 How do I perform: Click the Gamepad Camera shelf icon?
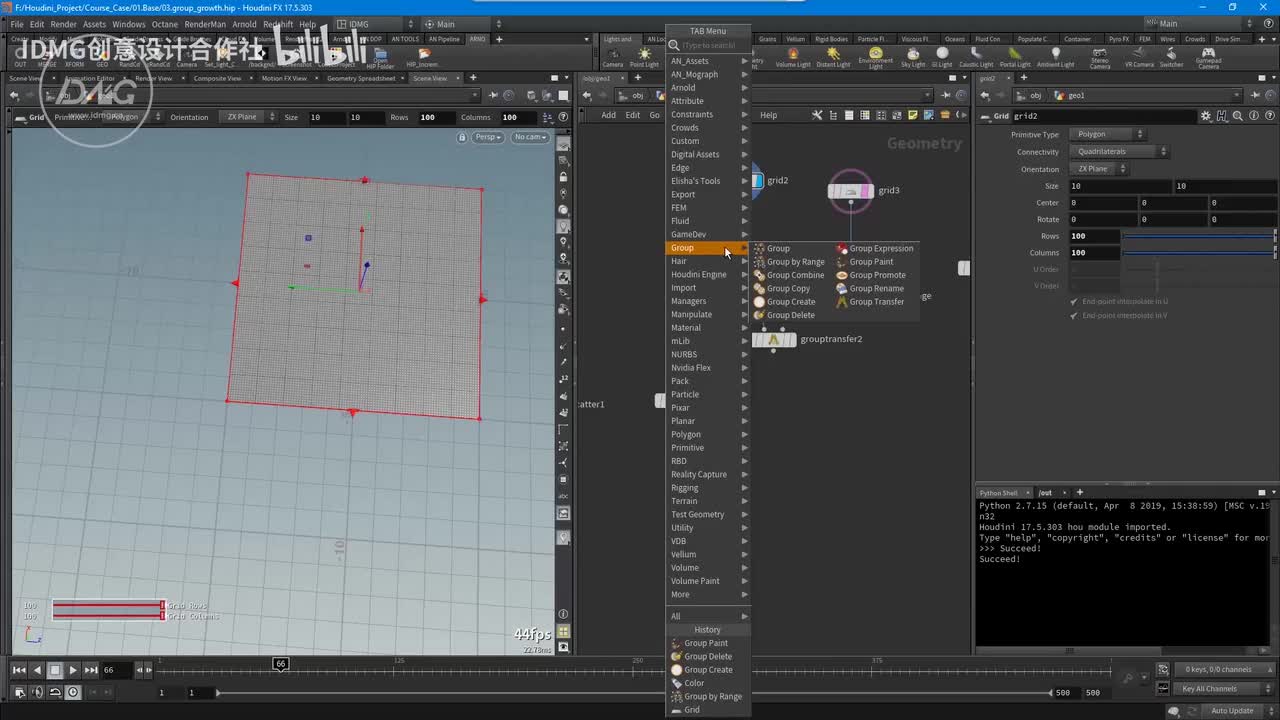(1208, 56)
